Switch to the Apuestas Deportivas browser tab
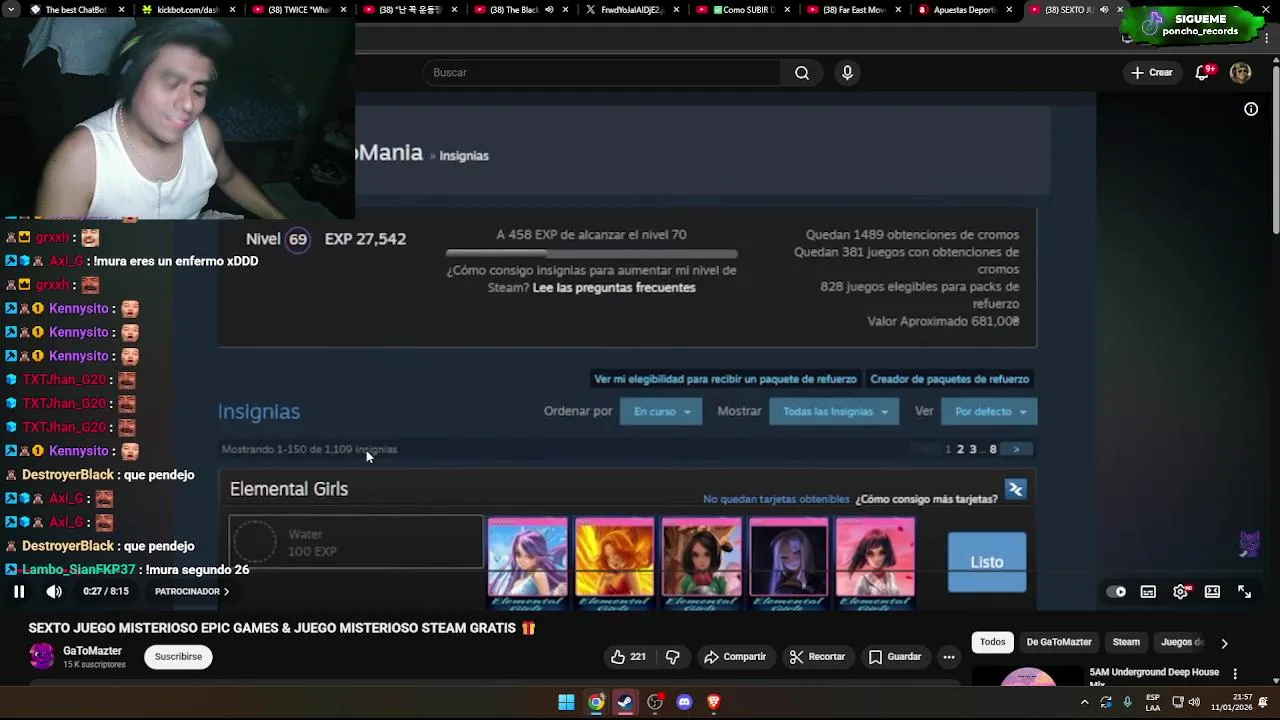The height and width of the screenshot is (720, 1280). 965,10
